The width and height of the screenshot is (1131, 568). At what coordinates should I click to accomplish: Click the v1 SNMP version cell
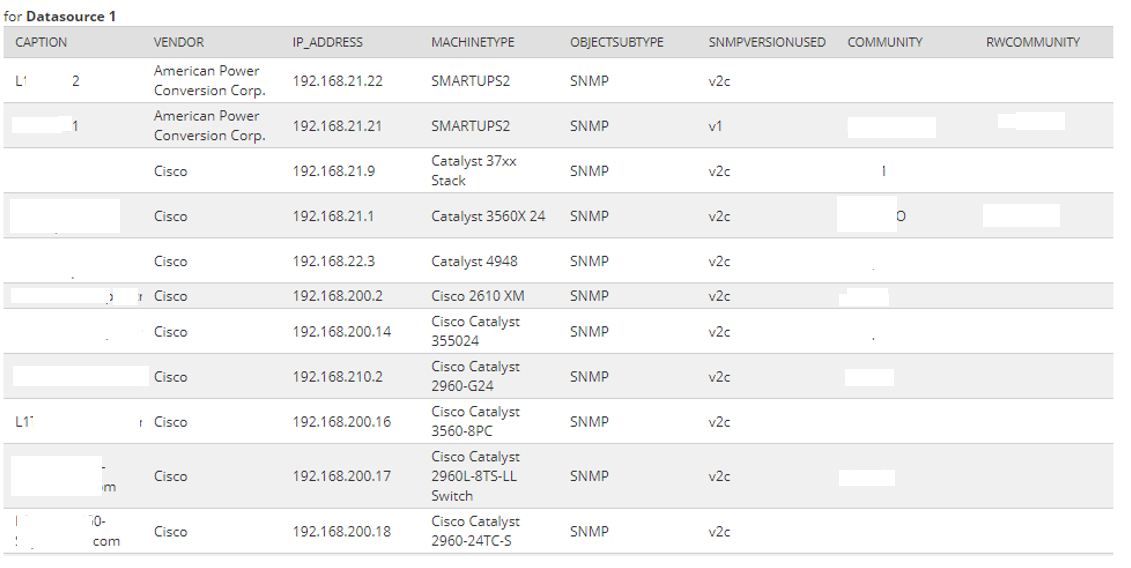[714, 126]
